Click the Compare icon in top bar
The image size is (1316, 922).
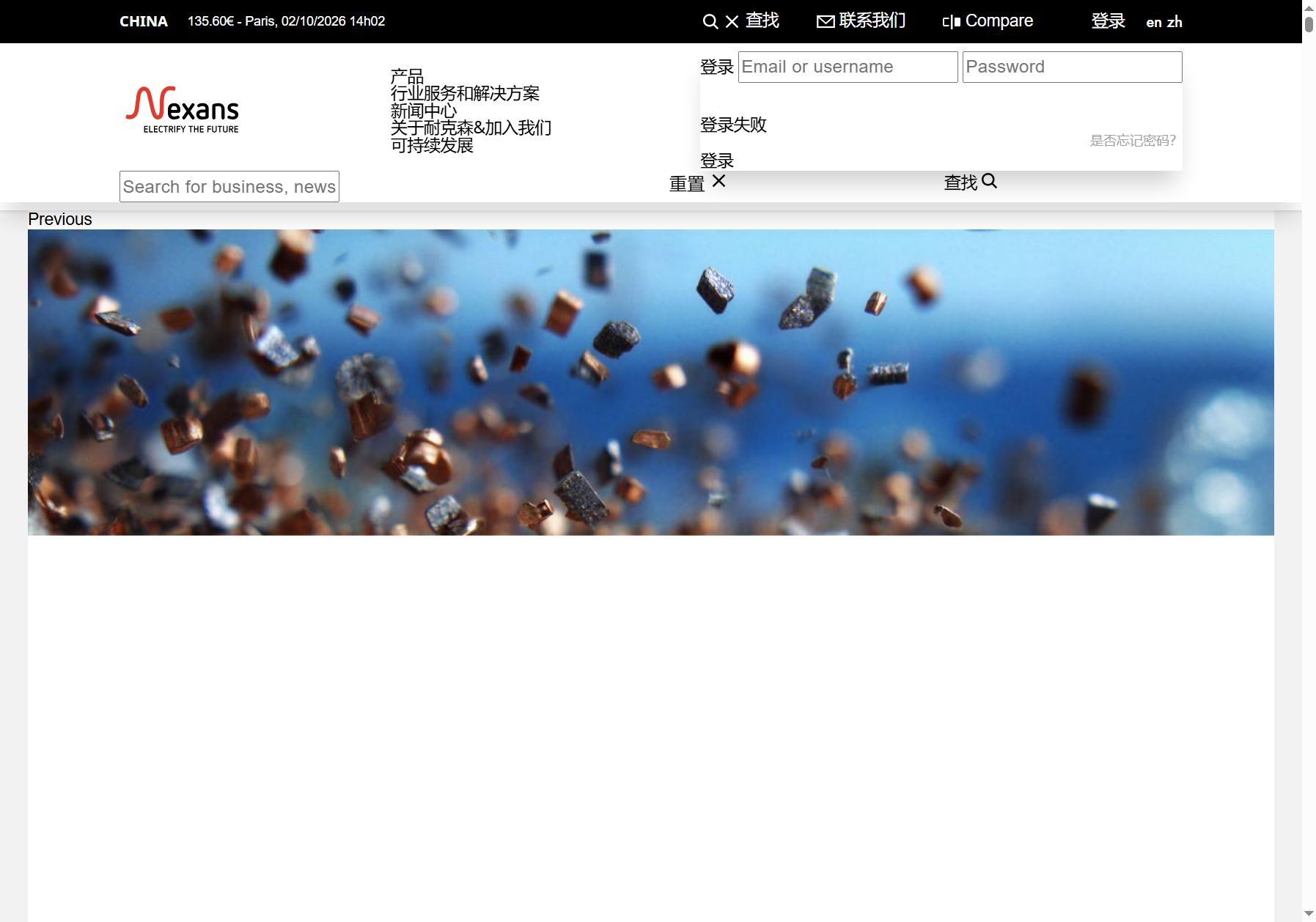click(x=952, y=22)
